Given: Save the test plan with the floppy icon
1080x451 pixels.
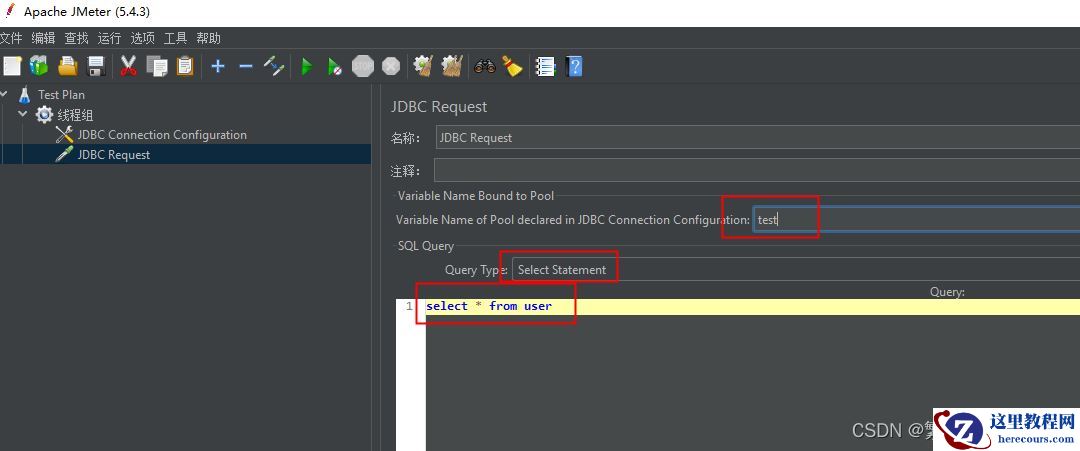Looking at the screenshot, I should click(x=96, y=66).
